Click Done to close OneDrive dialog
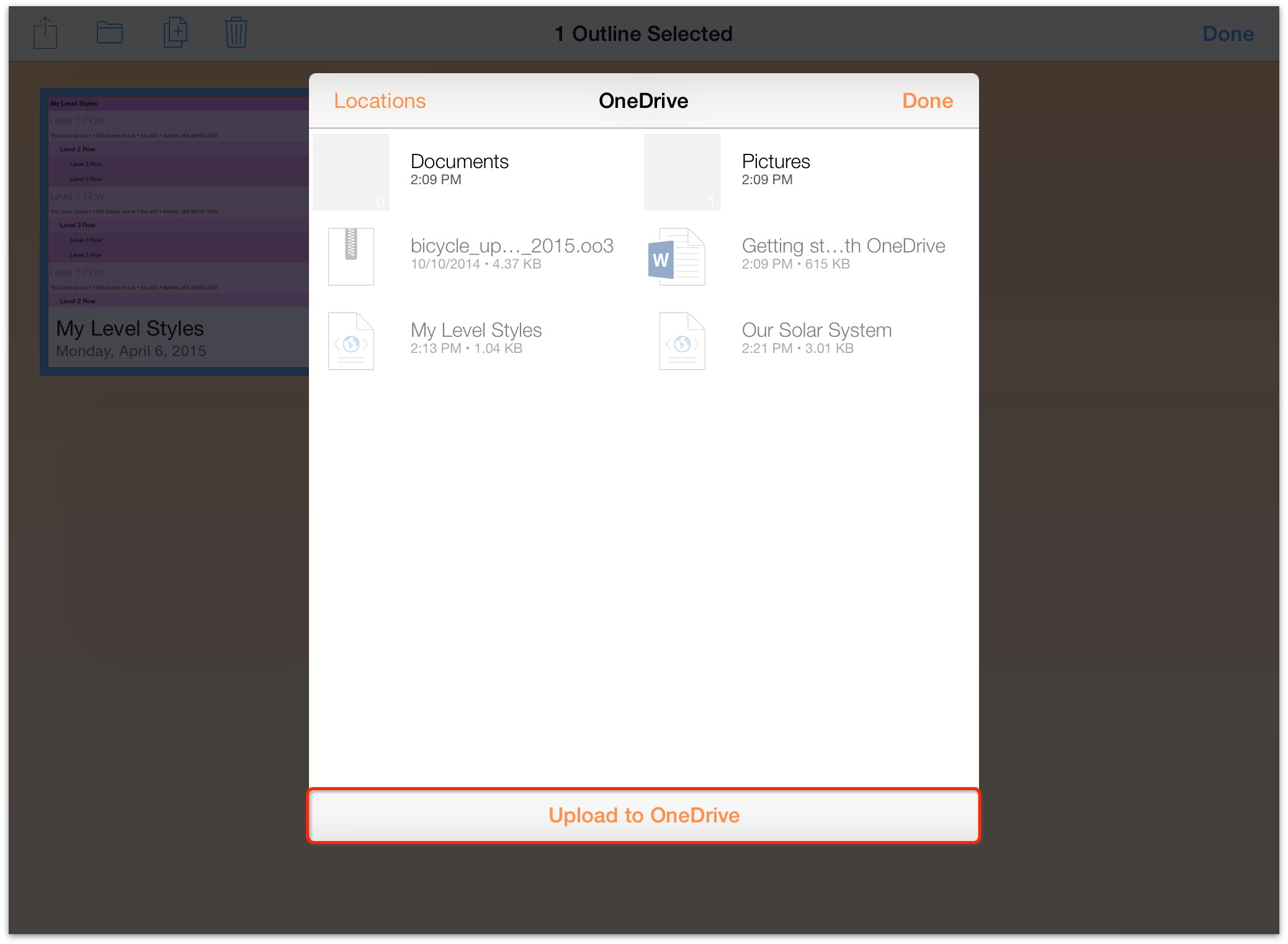This screenshot has width=1288, height=944. (x=928, y=100)
